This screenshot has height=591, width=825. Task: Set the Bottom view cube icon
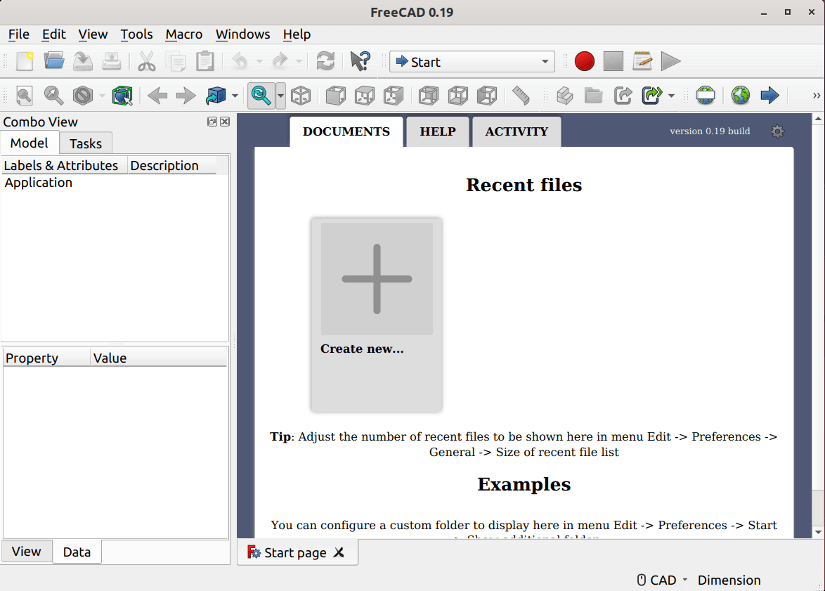[x=458, y=96]
